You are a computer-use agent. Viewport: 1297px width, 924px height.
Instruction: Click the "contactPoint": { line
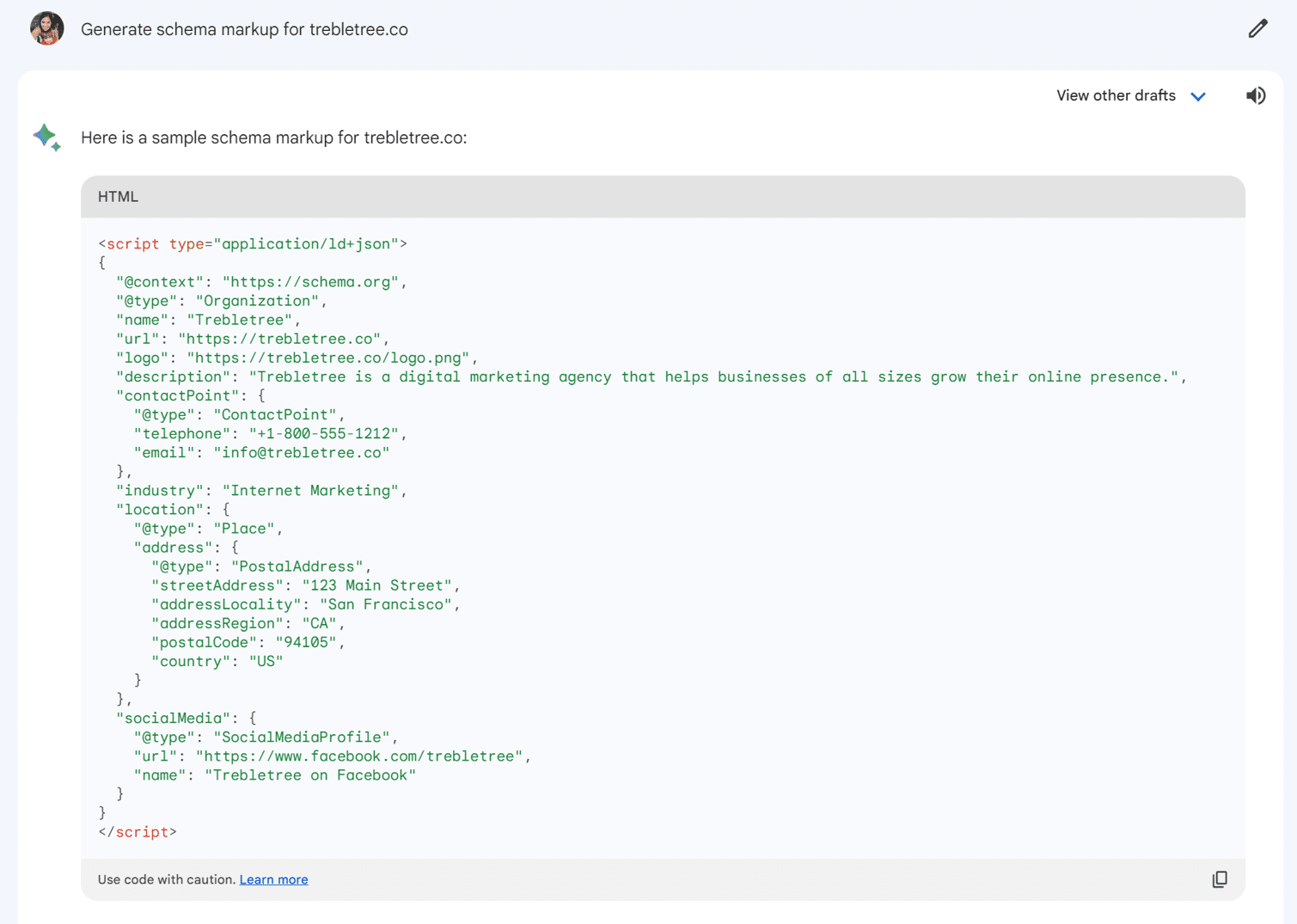191,395
